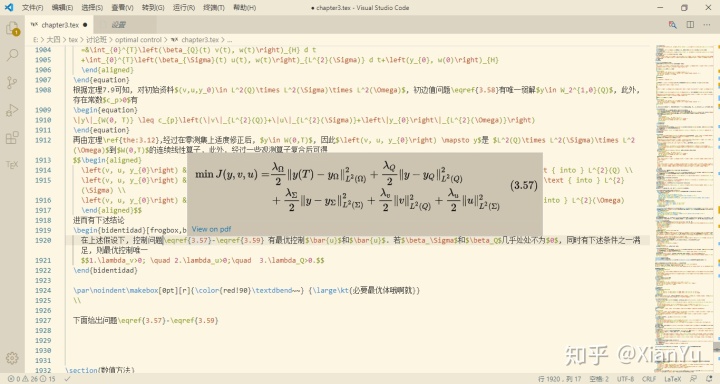Click '下面给出问题' text on line 1927

tap(95, 320)
